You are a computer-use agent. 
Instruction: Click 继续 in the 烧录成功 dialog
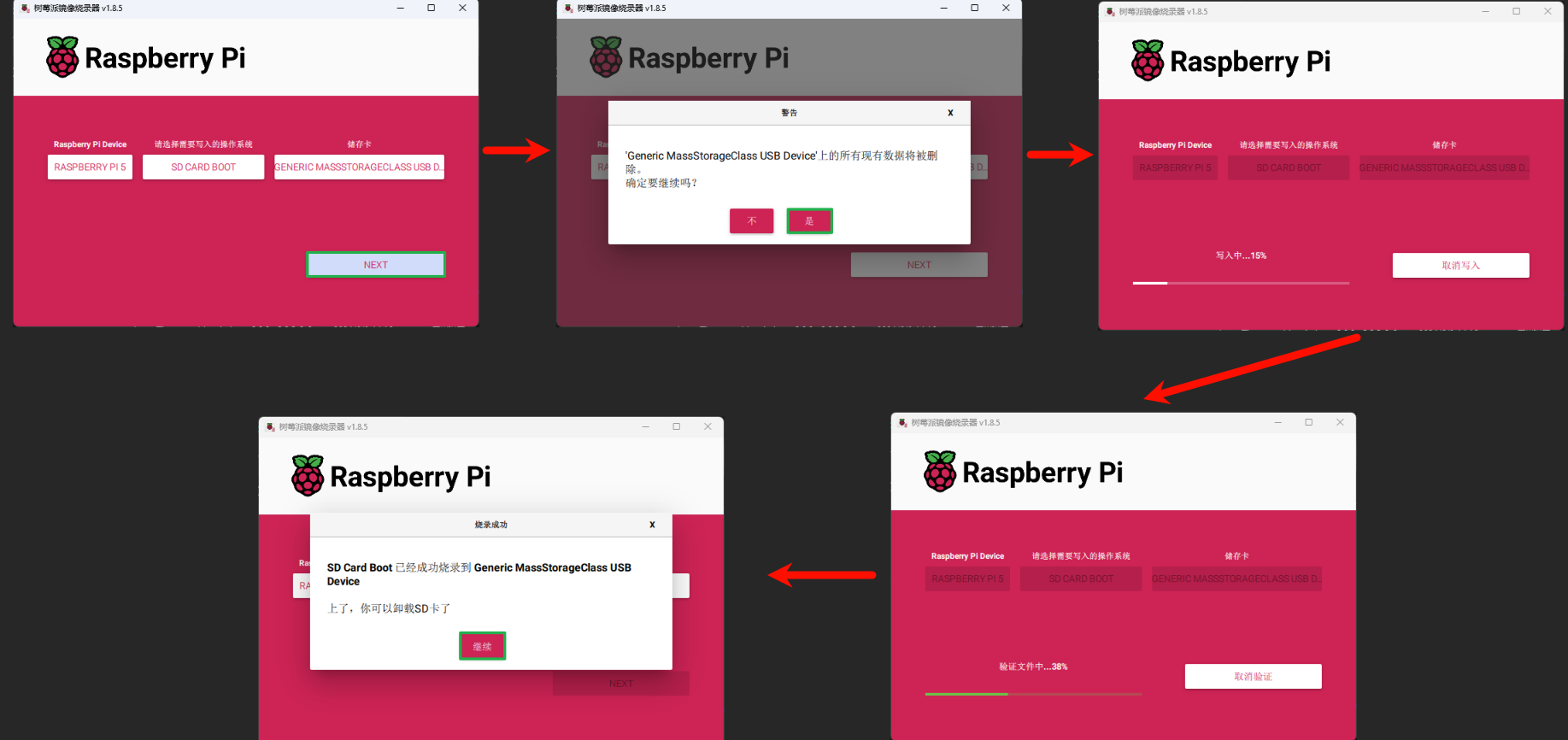pyautogui.click(x=483, y=647)
